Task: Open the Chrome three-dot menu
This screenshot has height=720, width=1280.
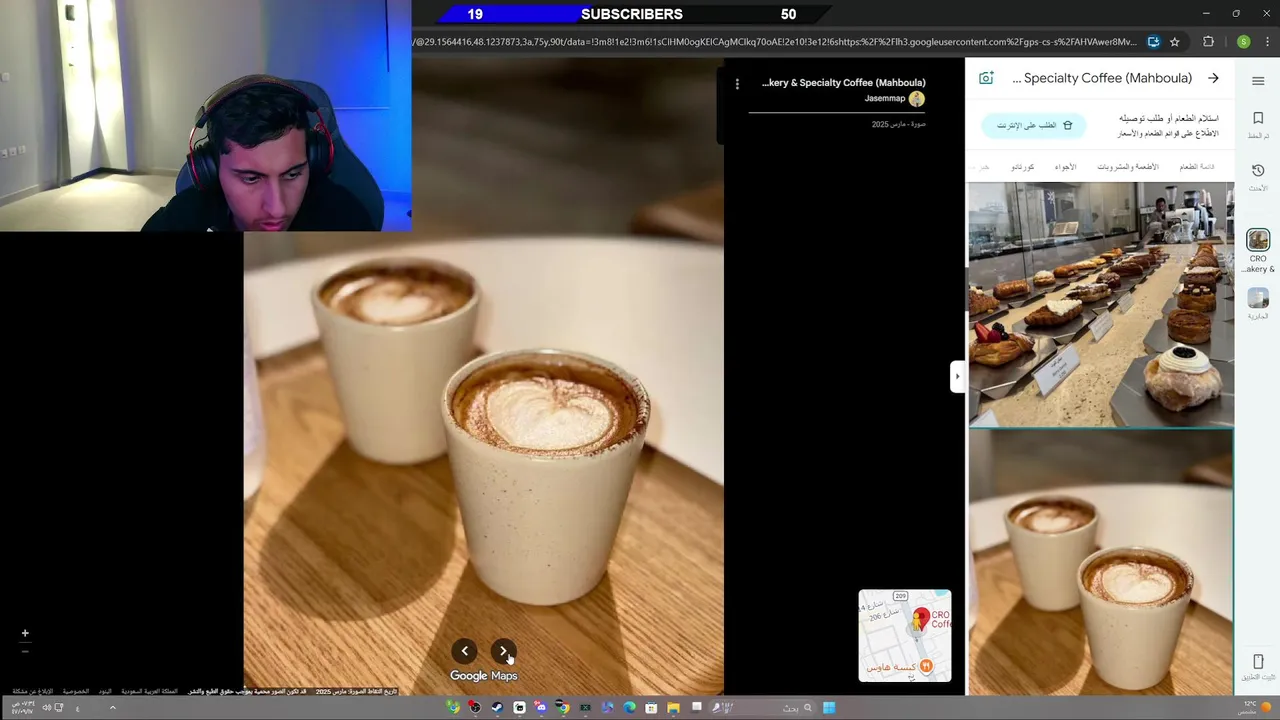Action: click(1265, 42)
